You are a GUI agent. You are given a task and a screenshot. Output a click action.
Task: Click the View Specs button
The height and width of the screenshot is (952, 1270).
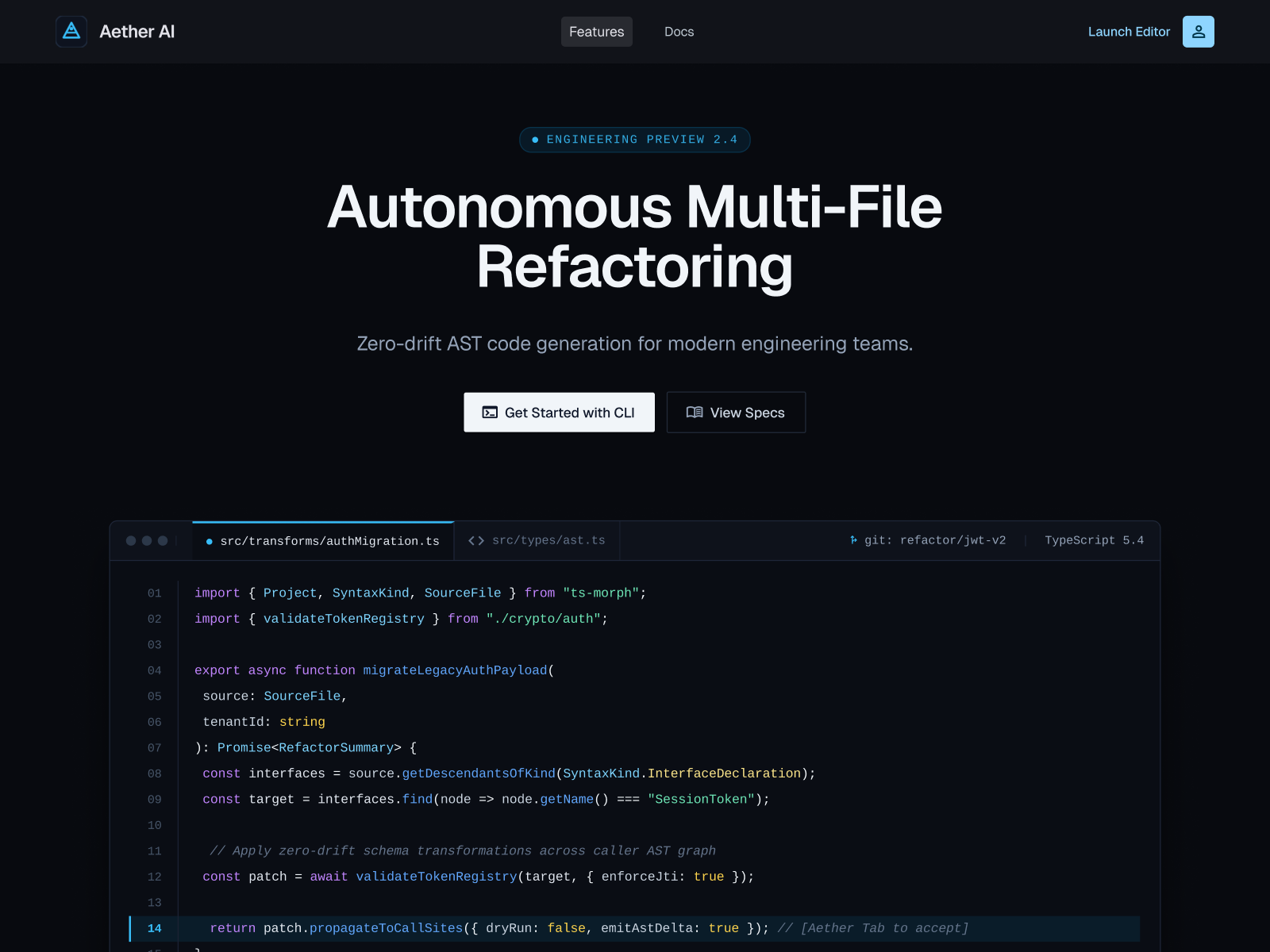737,413
